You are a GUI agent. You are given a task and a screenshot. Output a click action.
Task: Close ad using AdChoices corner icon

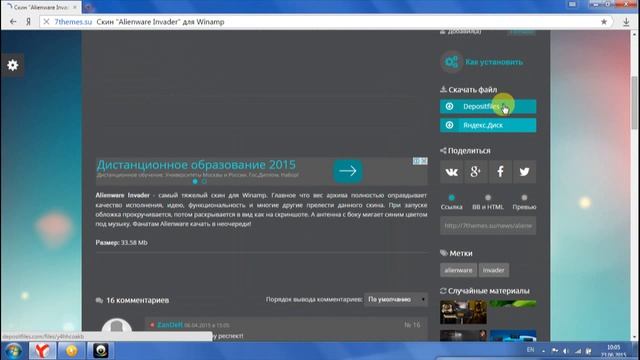tap(420, 161)
